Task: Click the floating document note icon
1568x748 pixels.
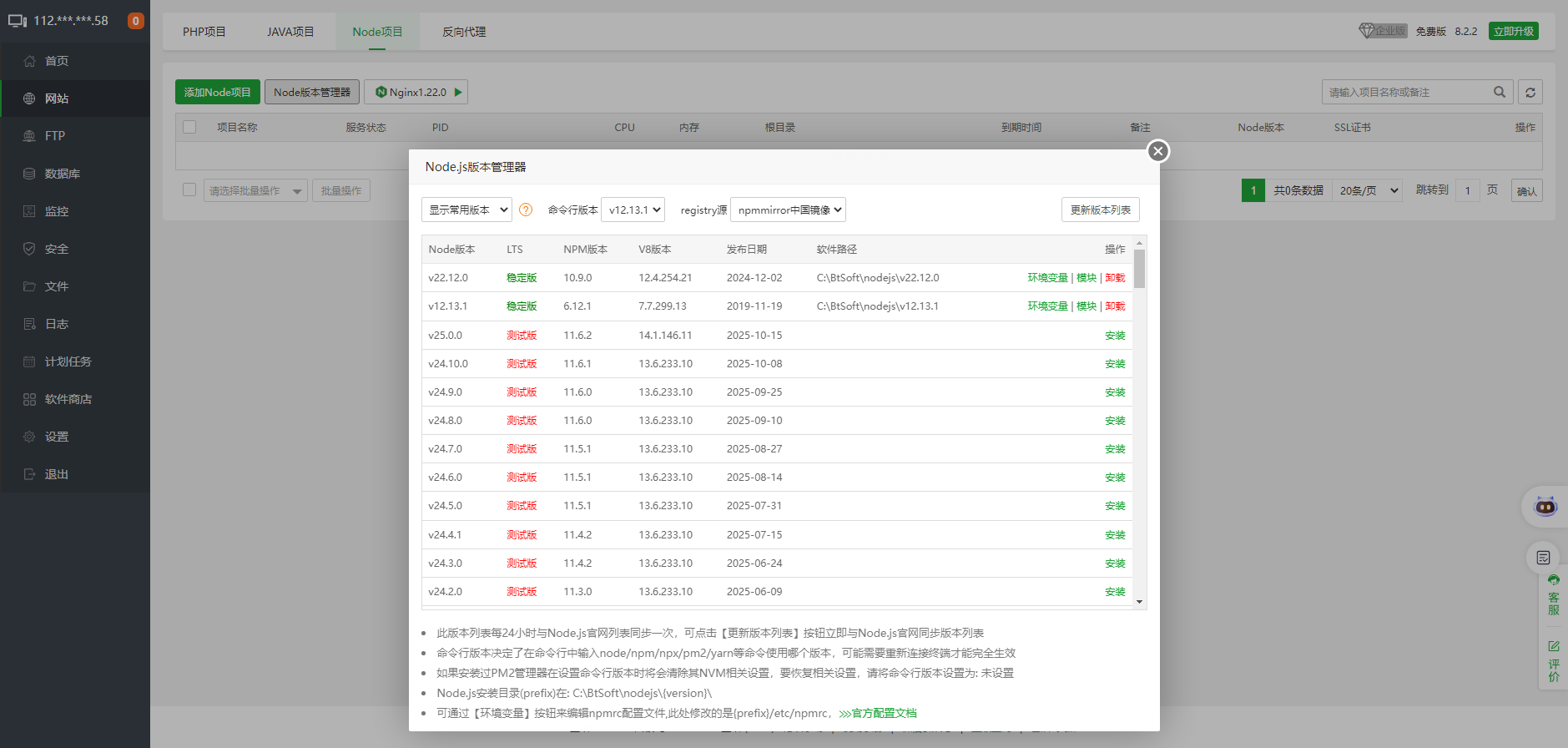Action: 1543,558
